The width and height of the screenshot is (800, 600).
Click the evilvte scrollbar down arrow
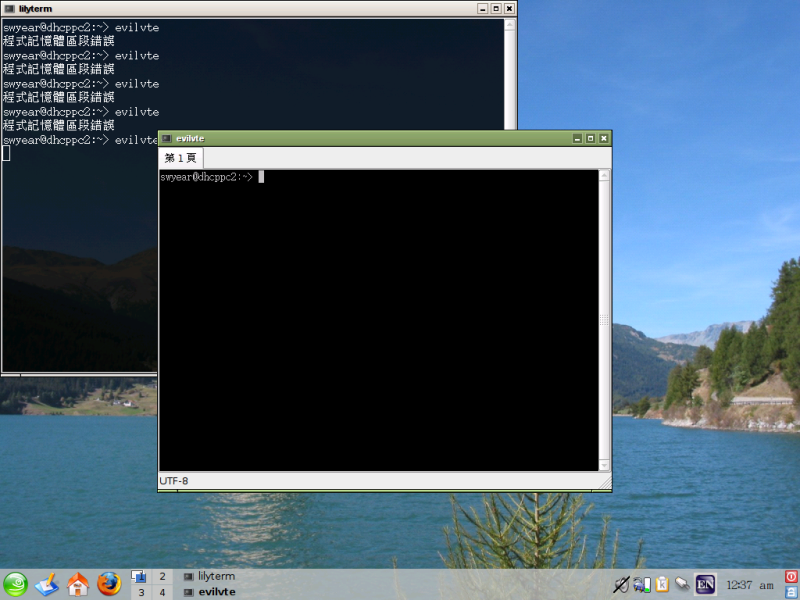604,465
